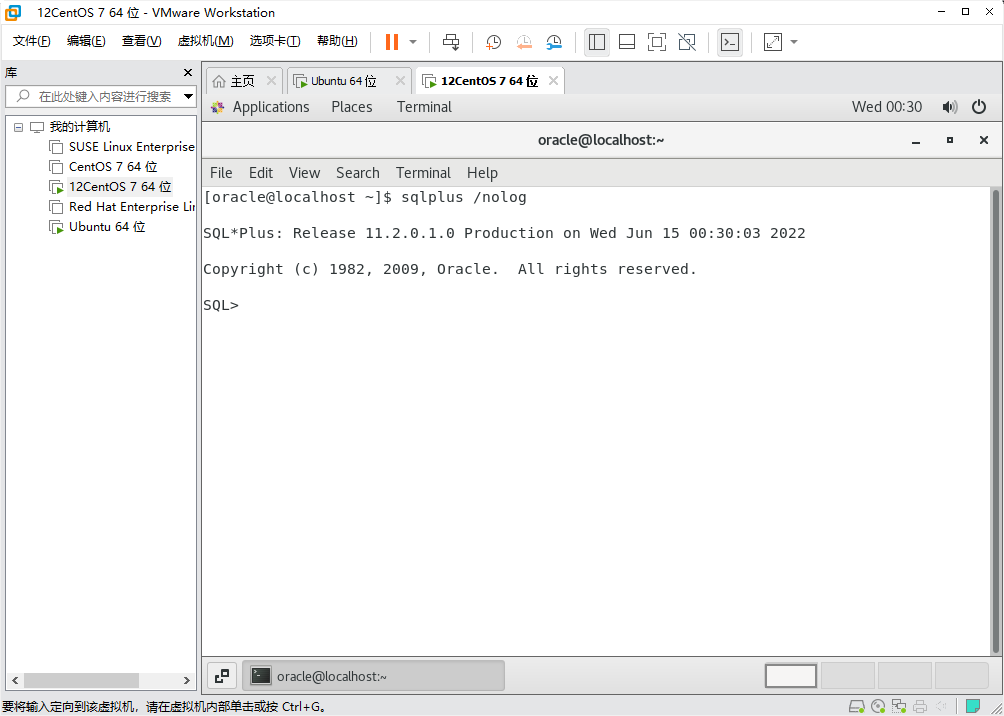Open the GNOME Places menu
The image size is (1004, 716).
[x=352, y=107]
